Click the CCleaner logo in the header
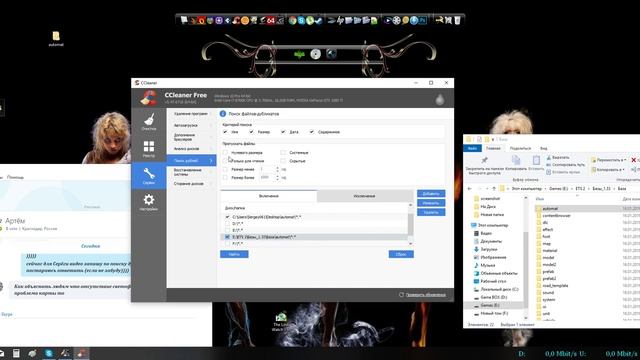This screenshot has width=640, height=360. pyautogui.click(x=149, y=98)
